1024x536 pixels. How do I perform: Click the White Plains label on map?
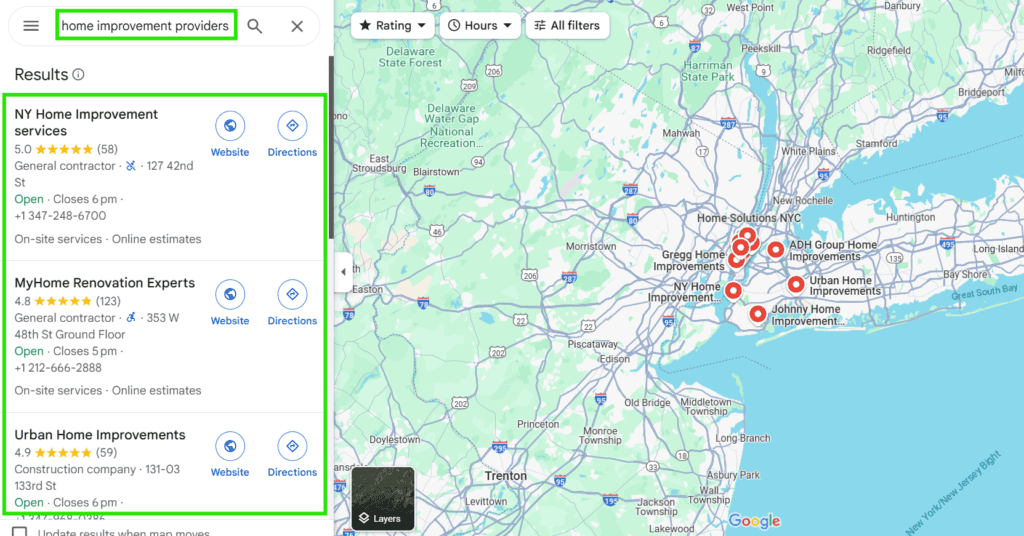tap(808, 151)
